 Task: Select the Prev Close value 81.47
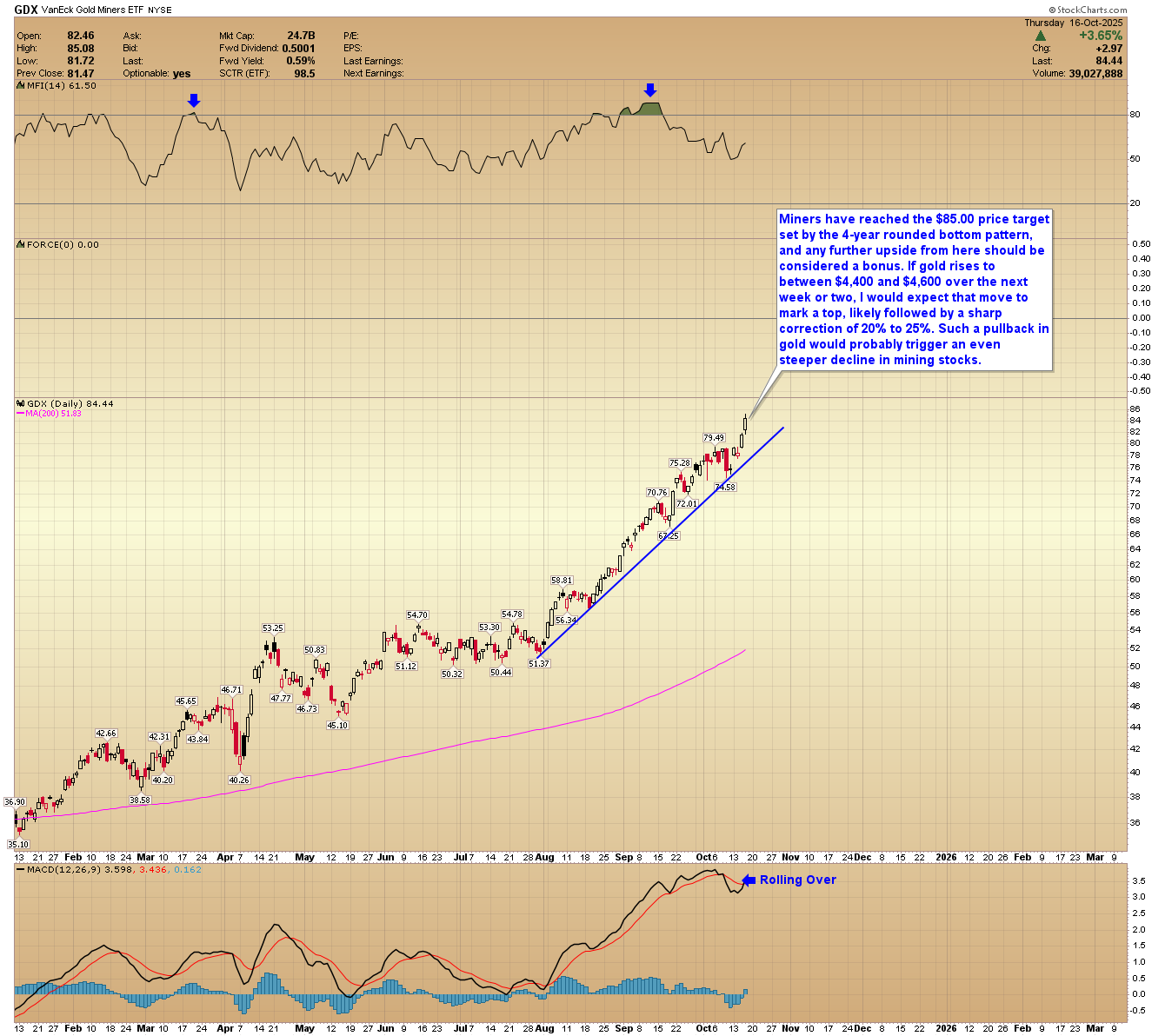tap(81, 74)
